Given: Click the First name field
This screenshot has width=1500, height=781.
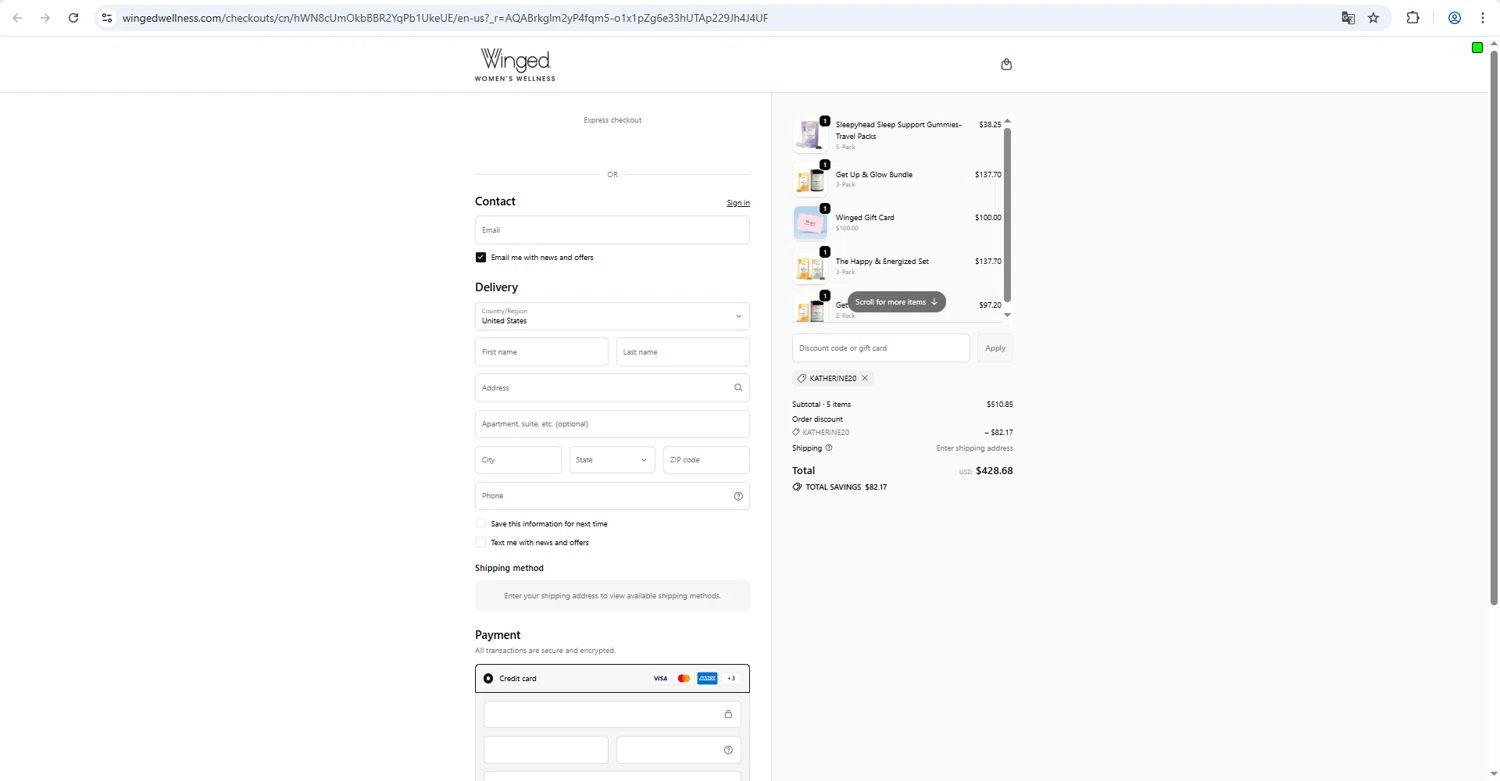Looking at the screenshot, I should click(541, 352).
